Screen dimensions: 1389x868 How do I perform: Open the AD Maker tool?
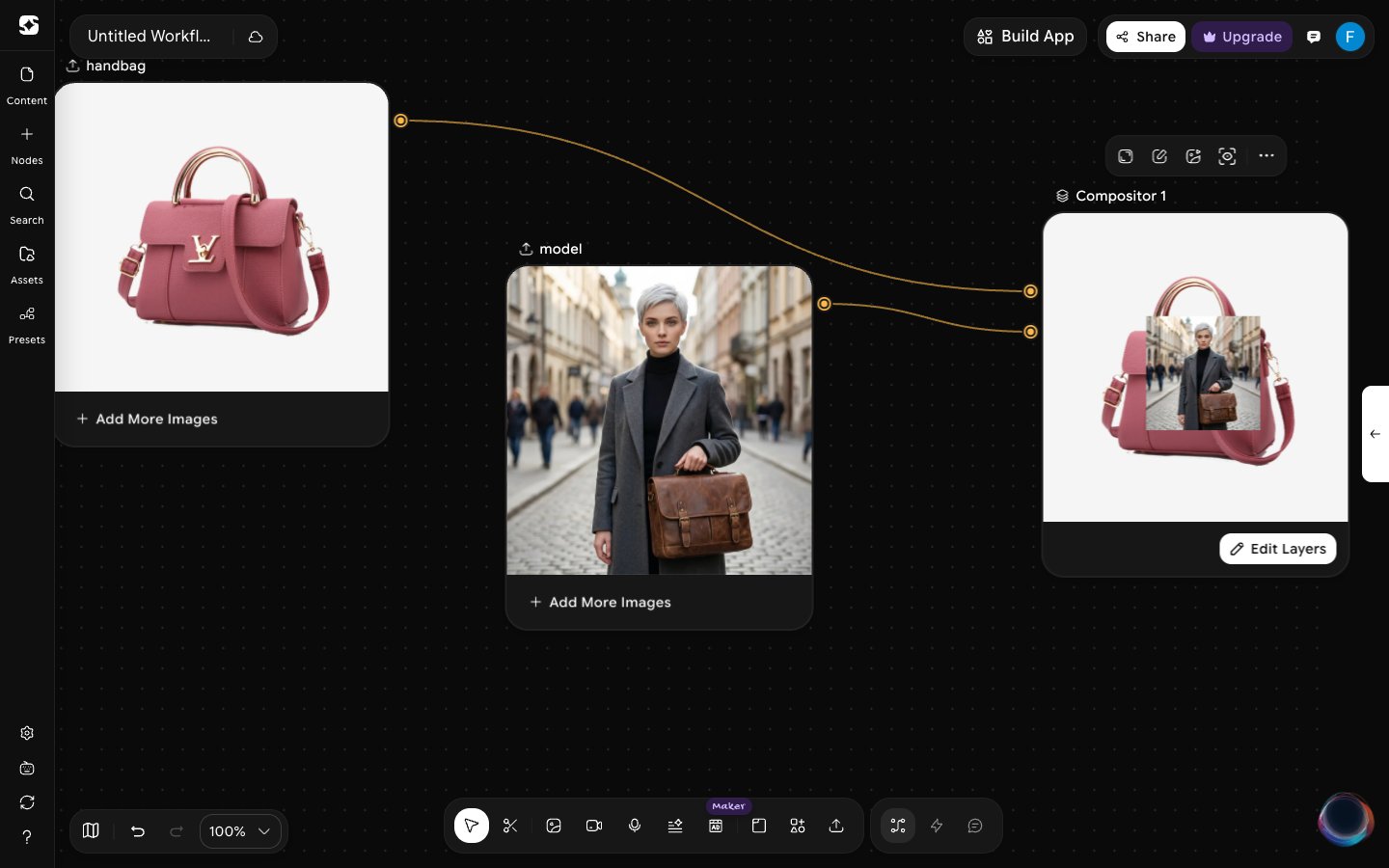pyautogui.click(x=716, y=826)
